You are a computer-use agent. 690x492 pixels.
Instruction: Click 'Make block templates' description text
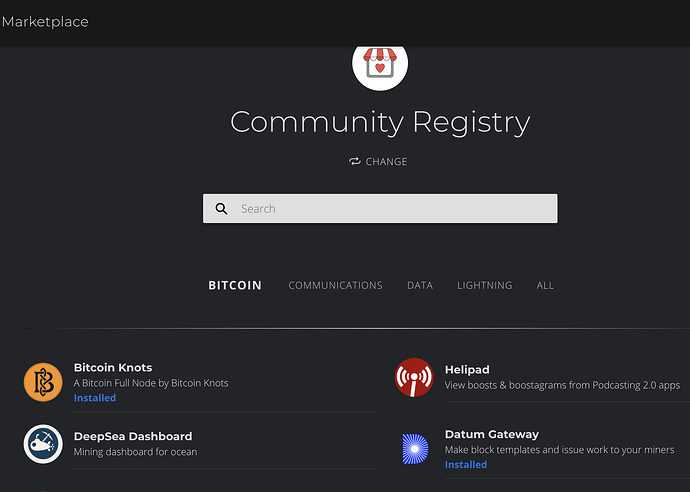[x=559, y=450]
